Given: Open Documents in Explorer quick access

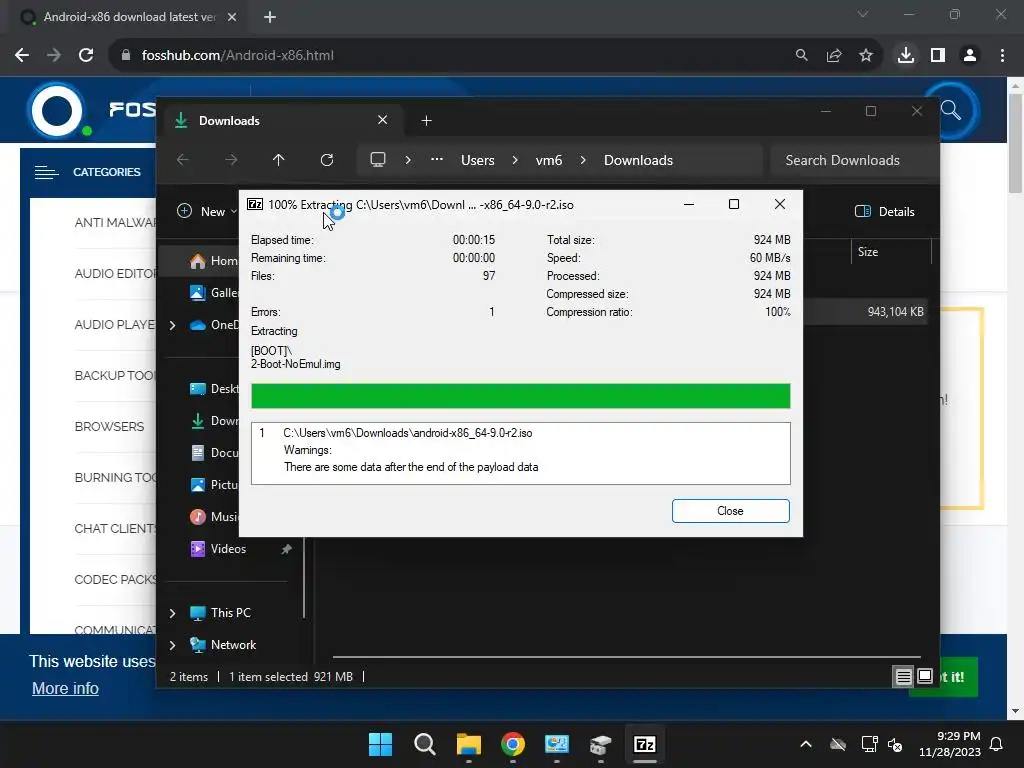Looking at the screenshot, I should click(x=214, y=453).
